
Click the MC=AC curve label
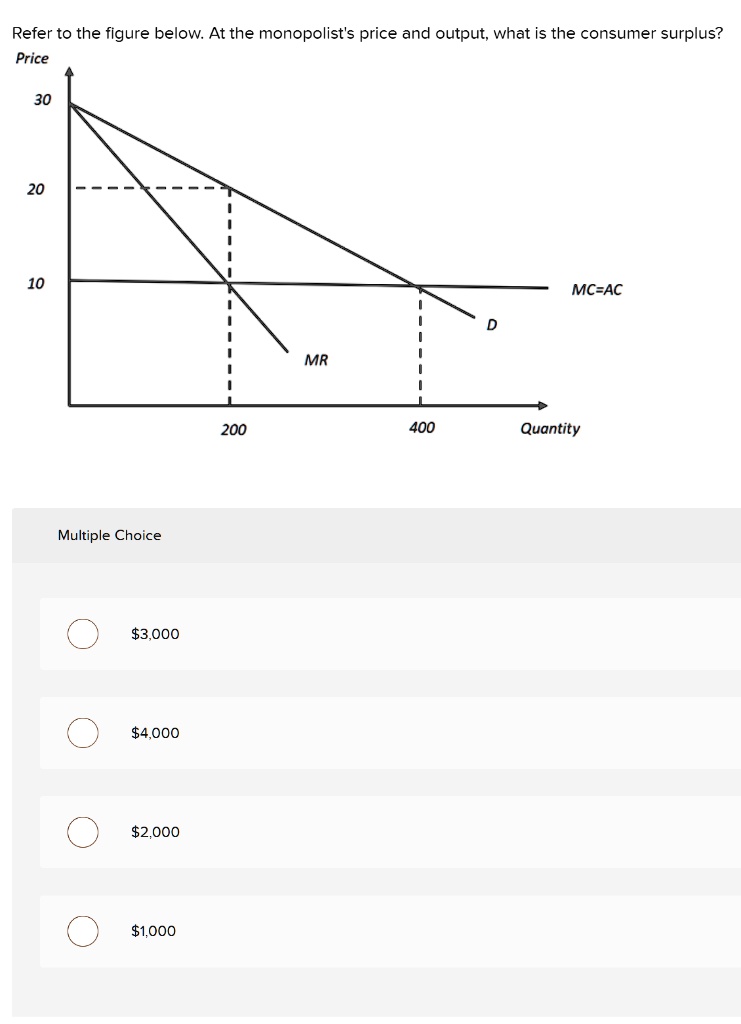597,290
